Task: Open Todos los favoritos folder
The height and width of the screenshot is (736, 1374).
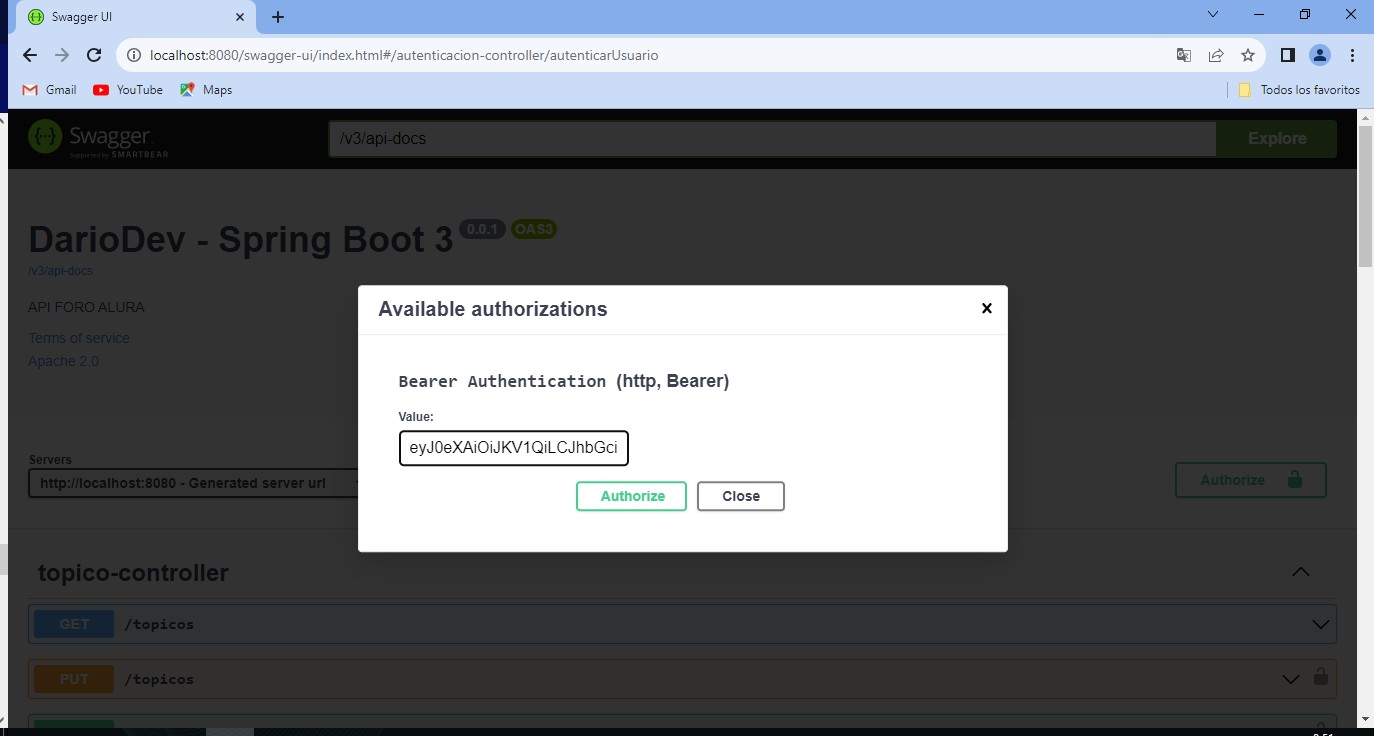Action: [x=1299, y=90]
